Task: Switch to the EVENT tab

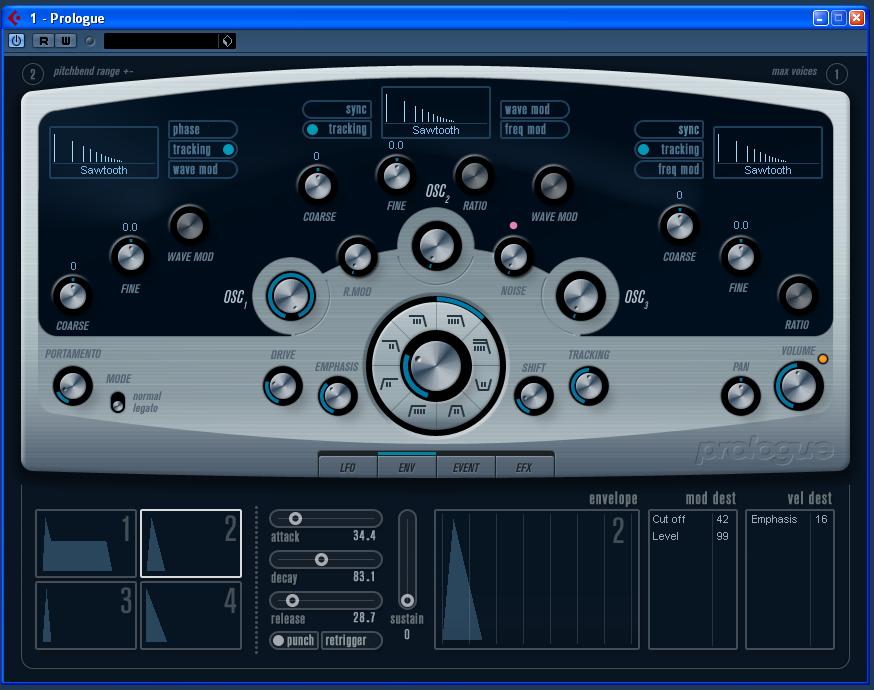Action: (466, 467)
